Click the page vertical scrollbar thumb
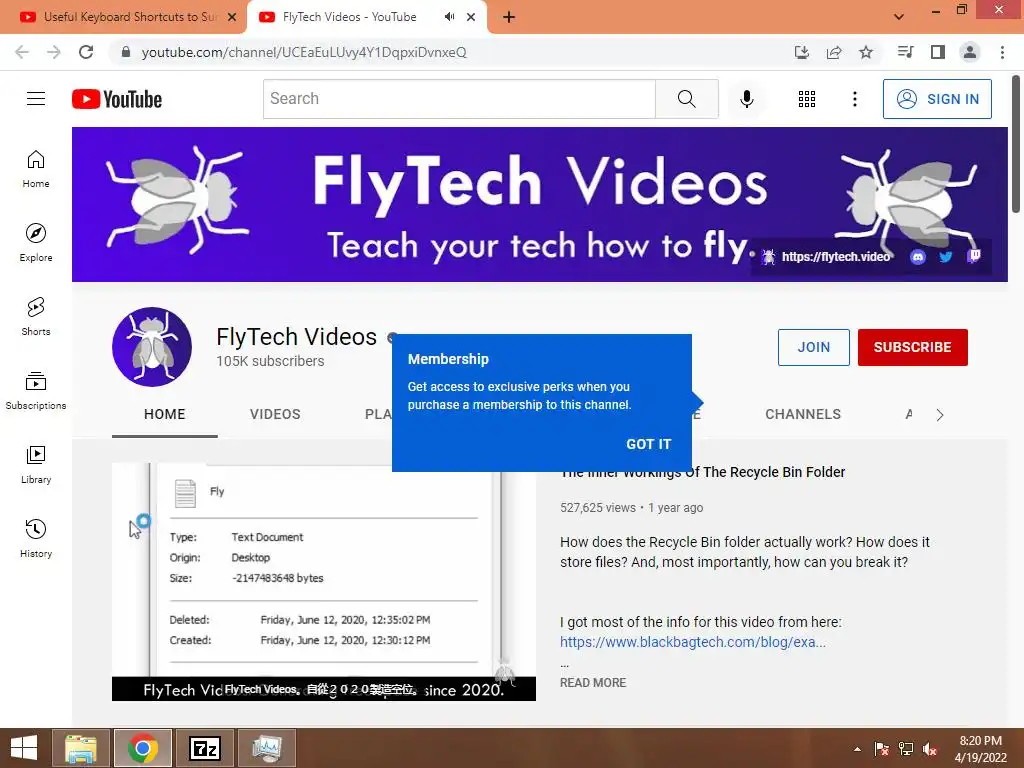 click(x=1016, y=144)
